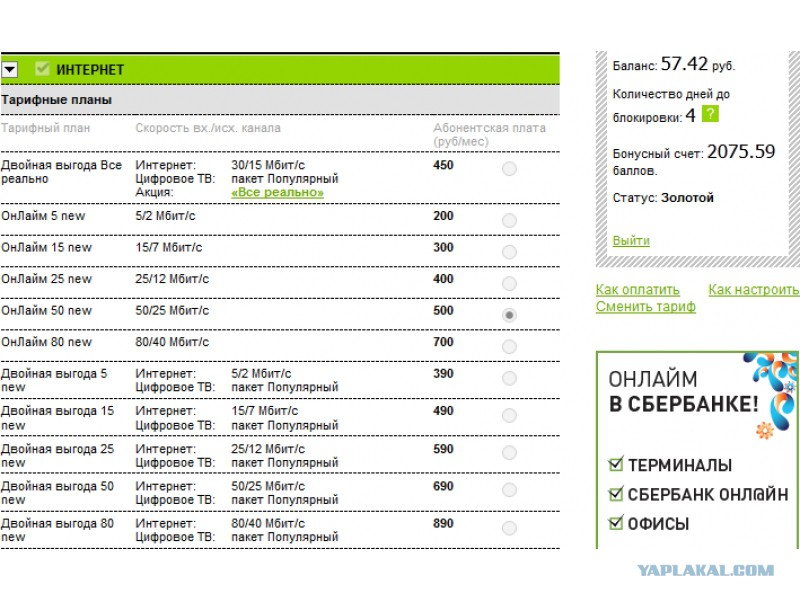Image resolution: width=800 pixels, height=600 pixels.
Task: Open the «Все реально» promotion link
Action: tap(277, 192)
